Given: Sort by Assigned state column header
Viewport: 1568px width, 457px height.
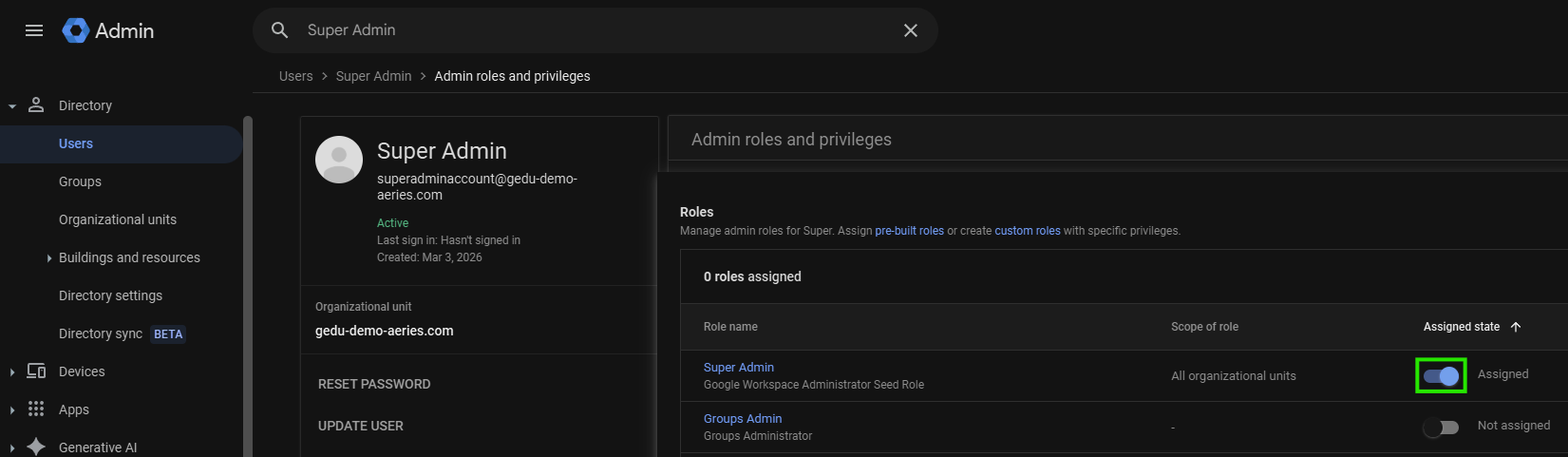Looking at the screenshot, I should pyautogui.click(x=1462, y=327).
